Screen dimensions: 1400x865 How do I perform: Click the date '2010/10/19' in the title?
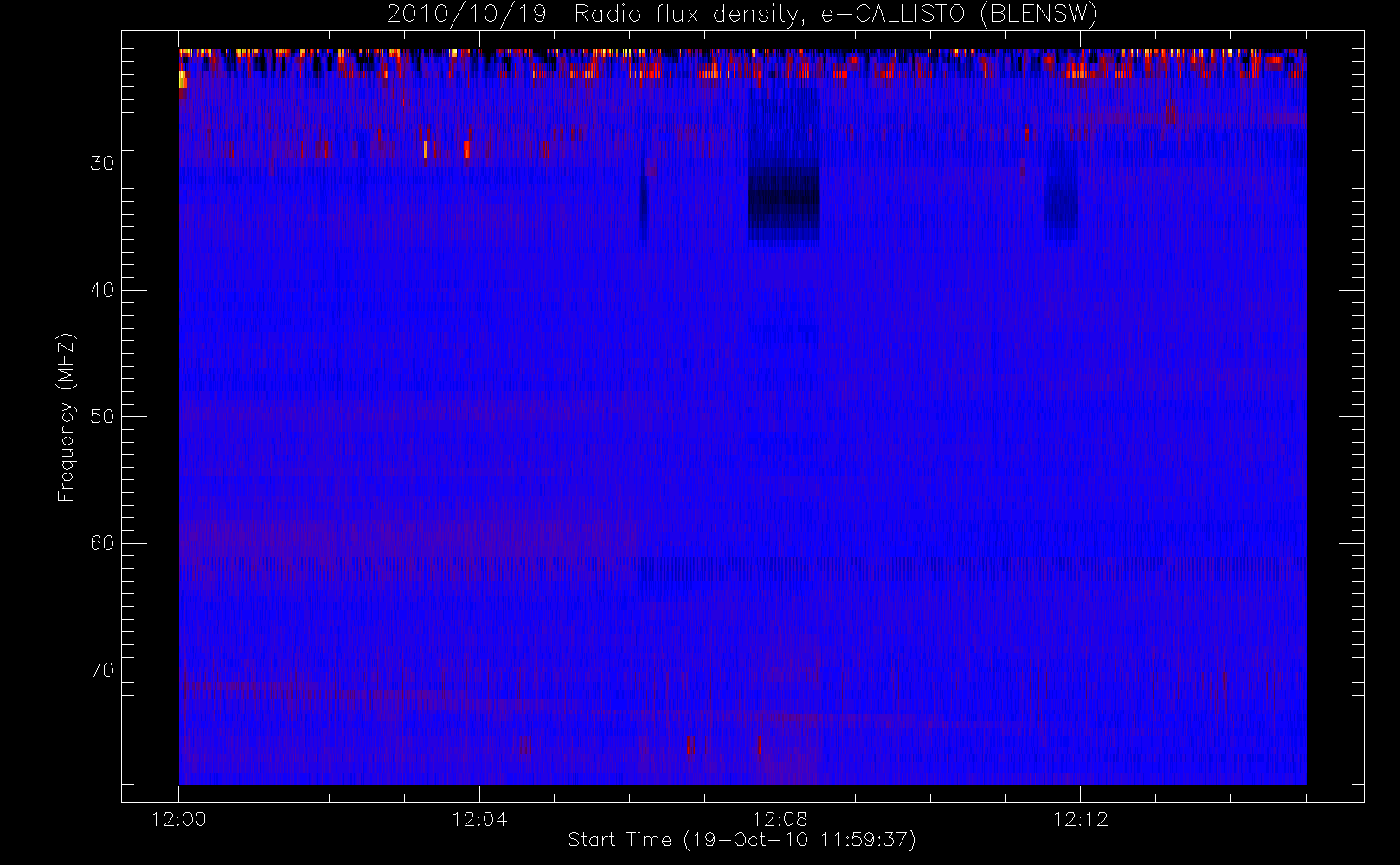(x=466, y=14)
